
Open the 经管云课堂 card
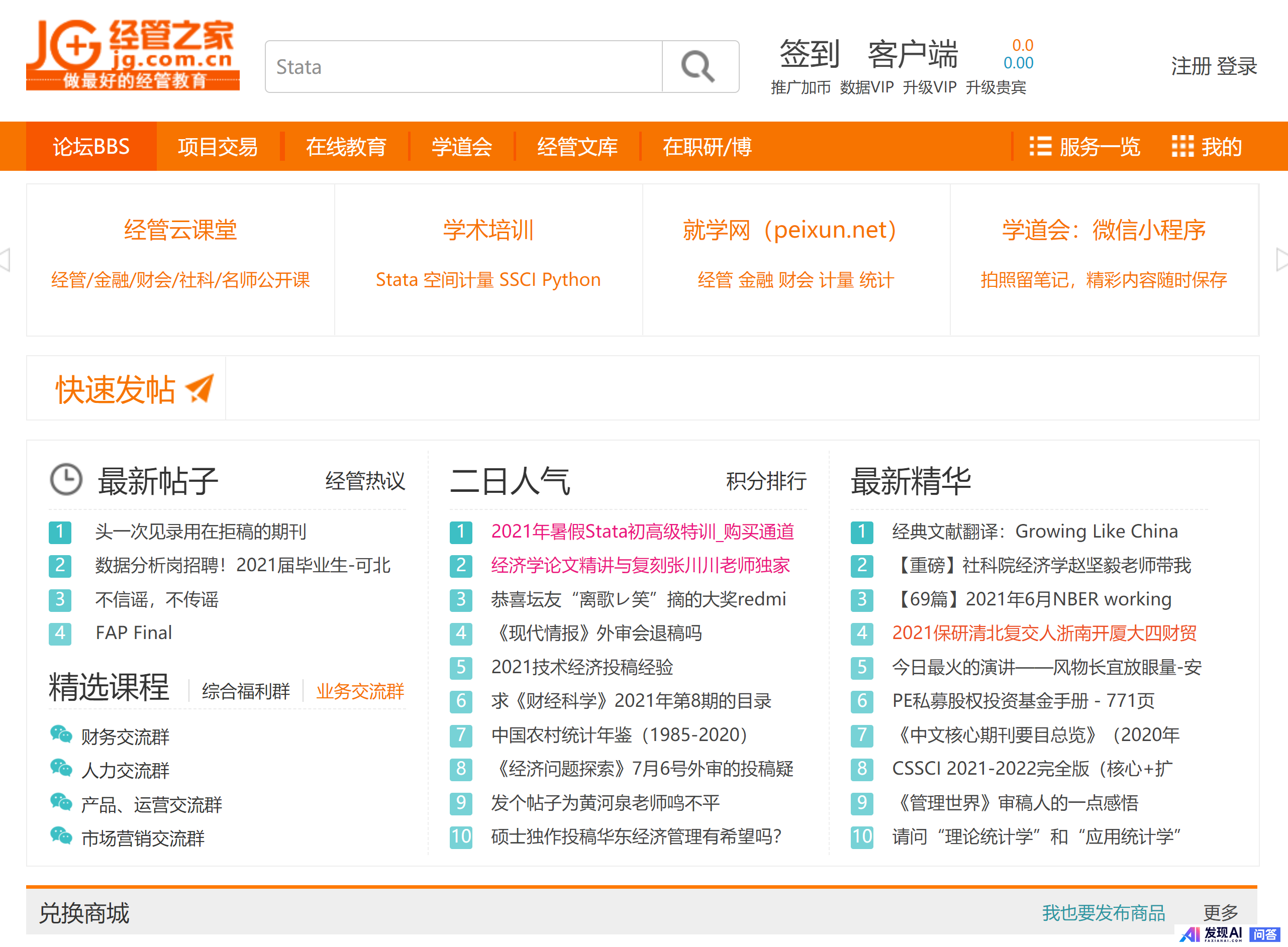180,230
